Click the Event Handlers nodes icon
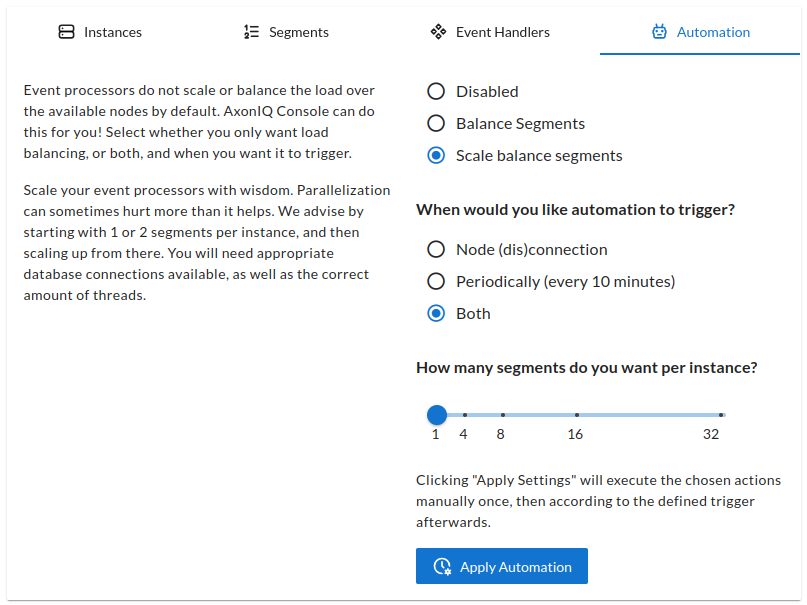This screenshot has height=605, width=807. tap(439, 31)
